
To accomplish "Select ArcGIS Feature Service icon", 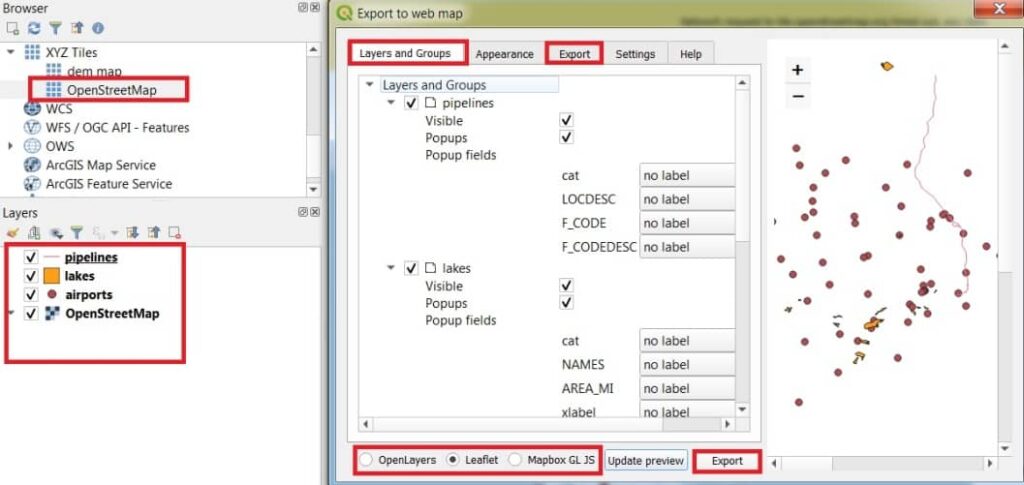I will [x=32, y=184].
